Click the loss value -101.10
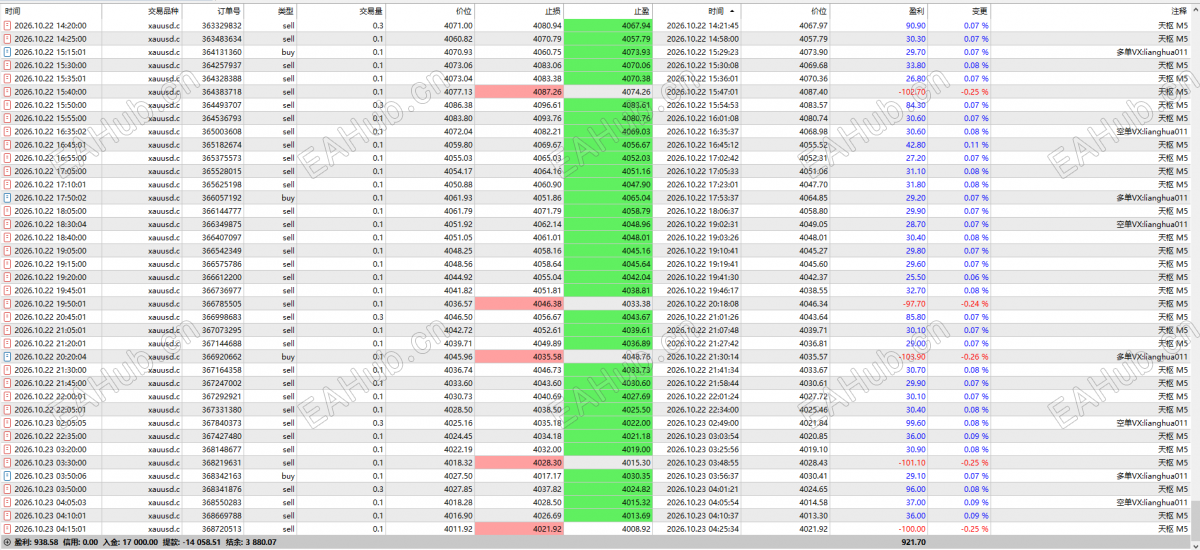The width and height of the screenshot is (1200, 550). click(x=911, y=462)
